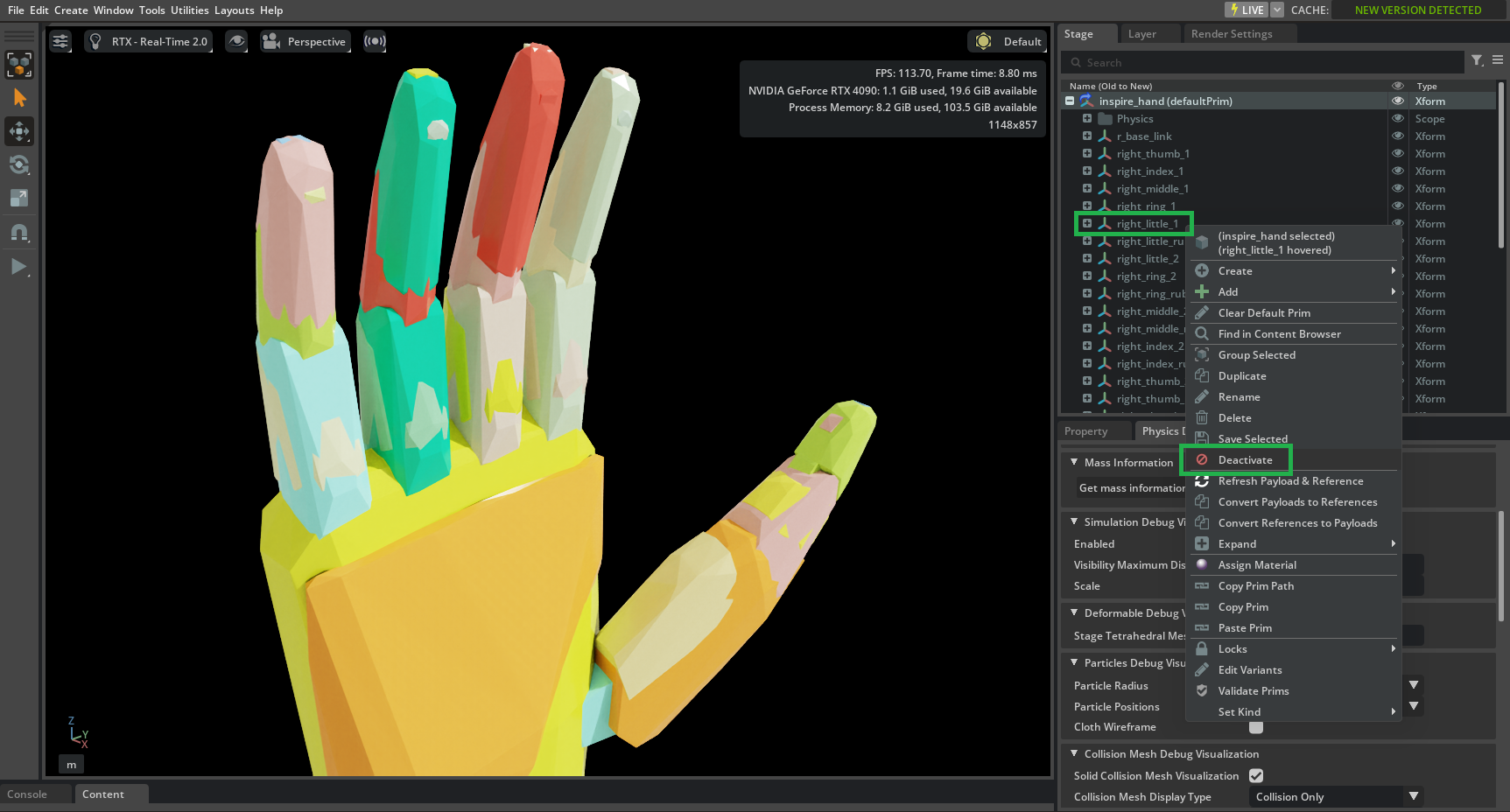Collapse the Mass Information section
Viewport: 1510px width, 812px height.
point(1075,462)
